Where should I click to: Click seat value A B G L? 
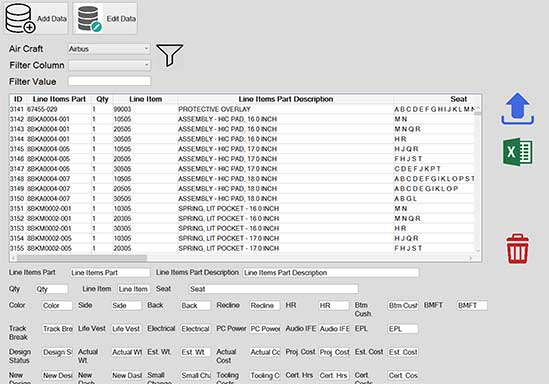tap(405, 198)
